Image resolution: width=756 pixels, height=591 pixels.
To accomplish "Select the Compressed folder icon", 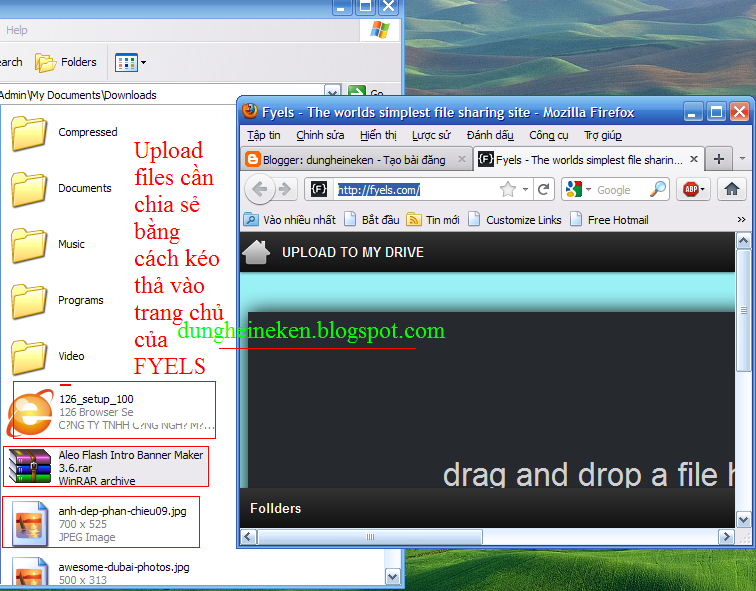I will coord(29,133).
